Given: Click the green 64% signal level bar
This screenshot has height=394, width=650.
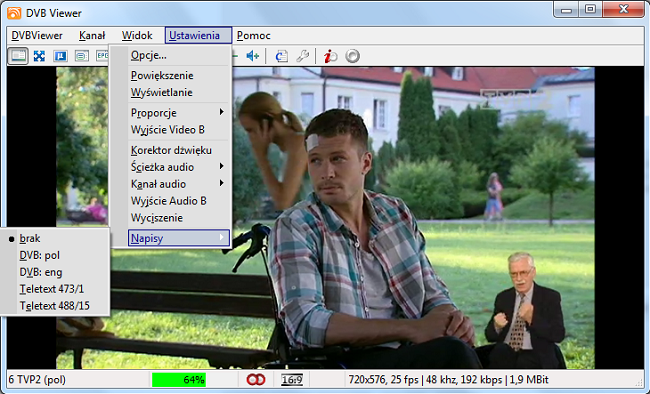Looking at the screenshot, I should coord(179,379).
